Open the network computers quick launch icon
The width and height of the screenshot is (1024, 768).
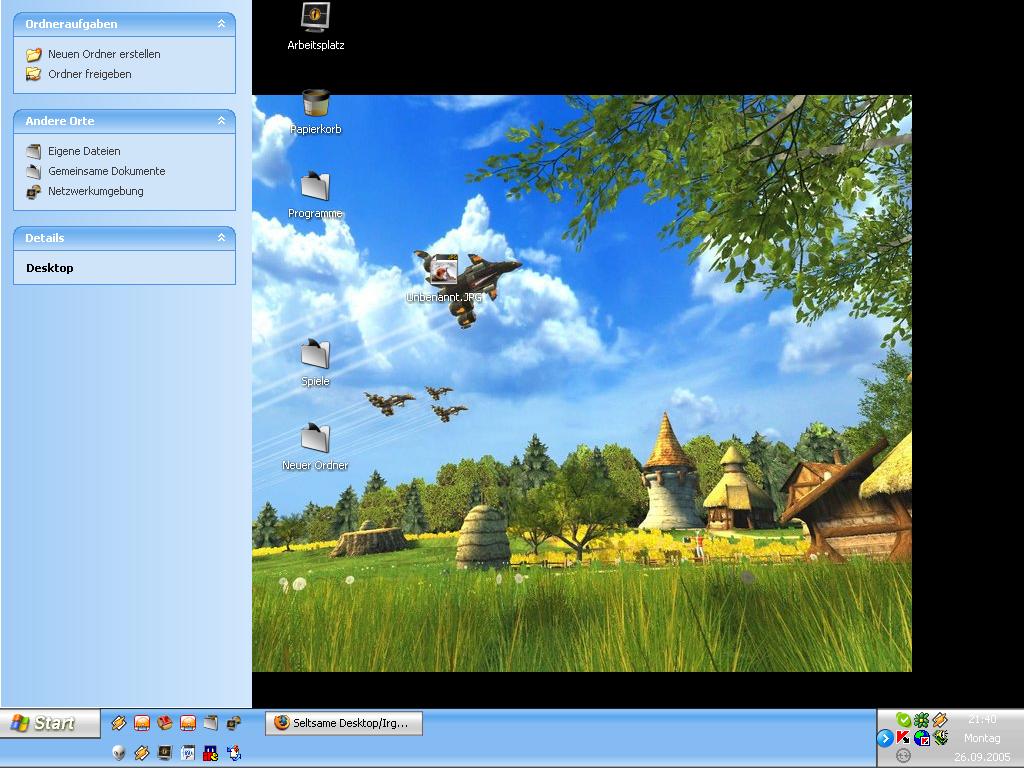point(234,722)
